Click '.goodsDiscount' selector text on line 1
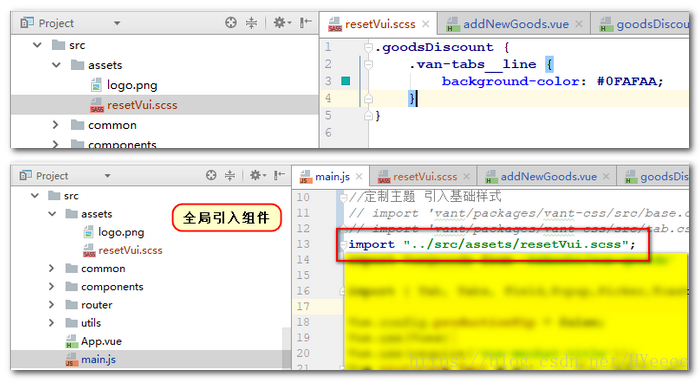 pos(434,47)
